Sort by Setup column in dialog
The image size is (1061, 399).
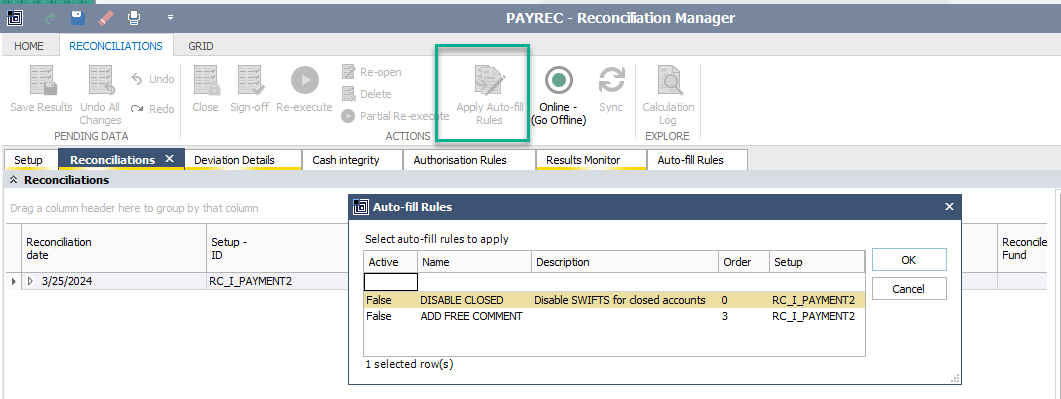click(x=817, y=262)
